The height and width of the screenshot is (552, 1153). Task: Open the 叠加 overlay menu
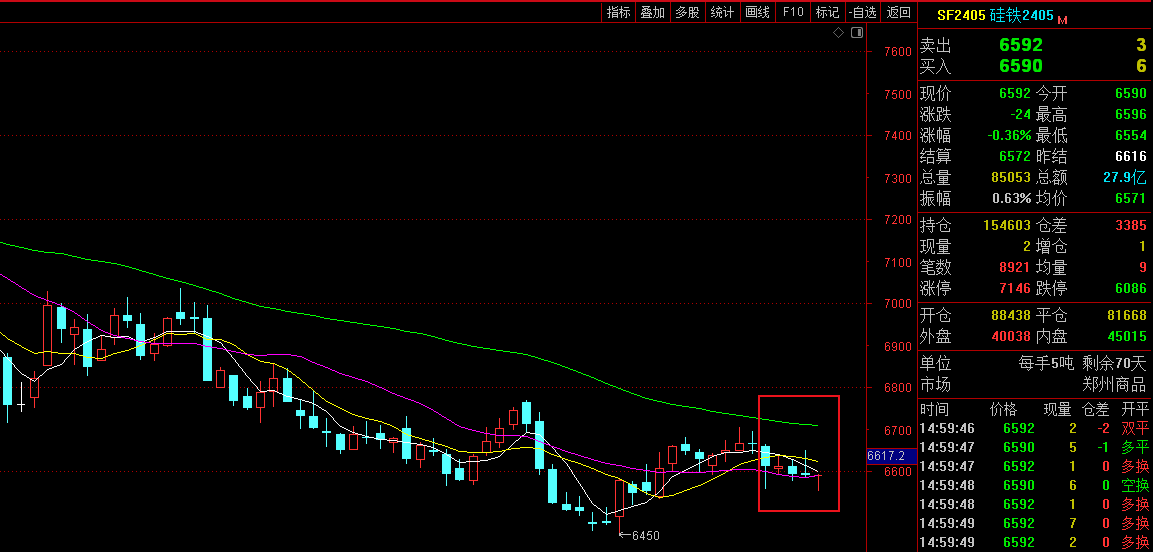tap(652, 12)
